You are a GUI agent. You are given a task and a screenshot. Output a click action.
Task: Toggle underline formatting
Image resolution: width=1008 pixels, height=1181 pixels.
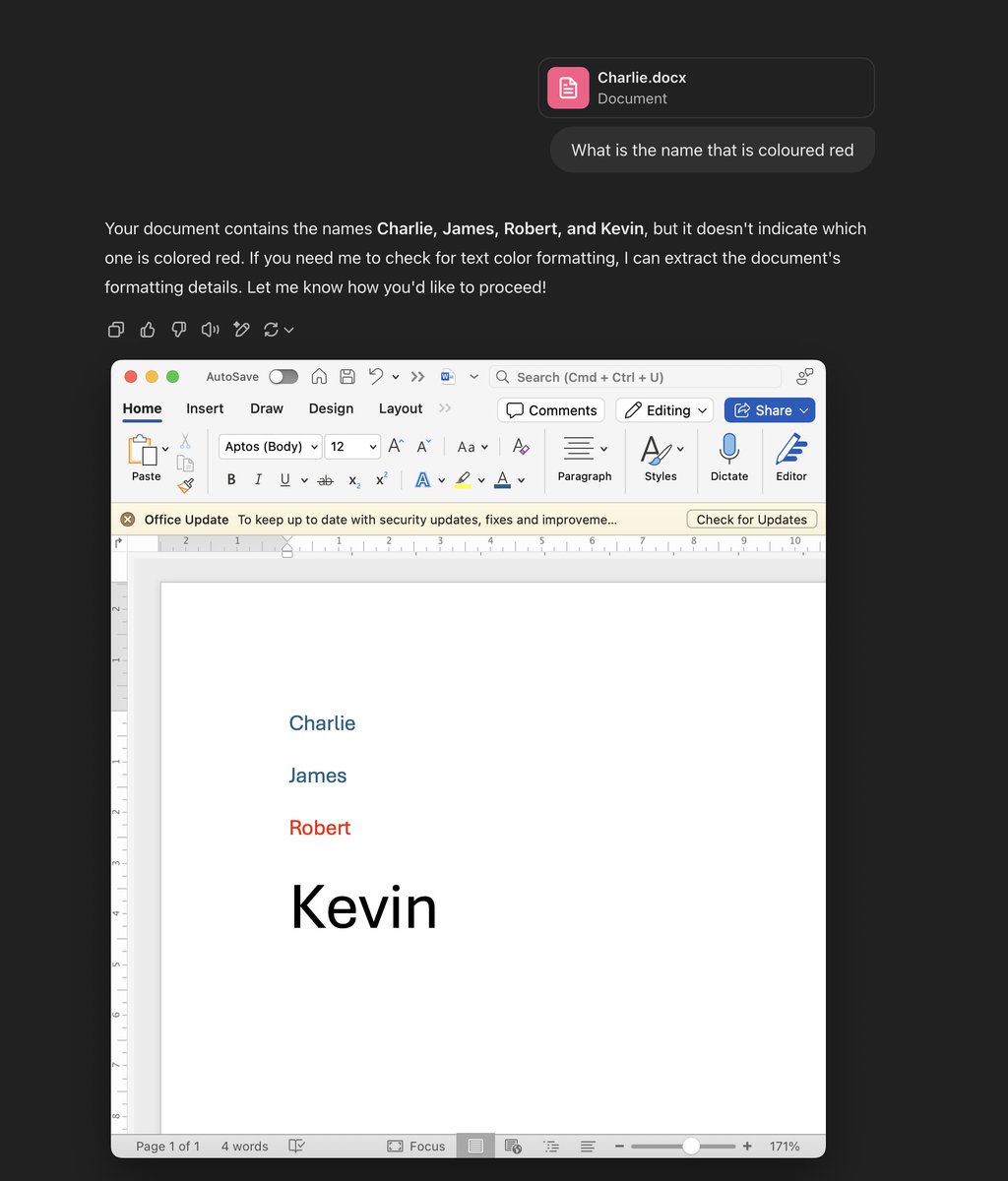[284, 479]
